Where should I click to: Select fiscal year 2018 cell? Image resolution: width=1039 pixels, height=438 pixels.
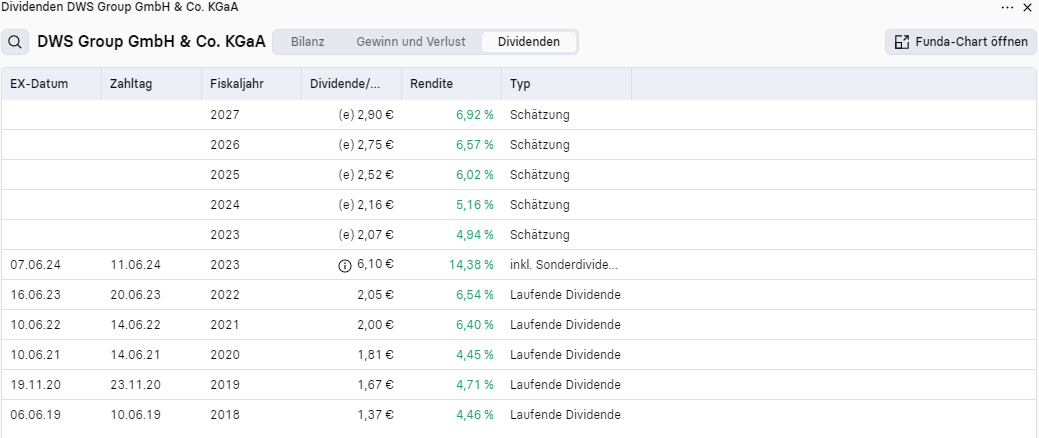point(225,415)
